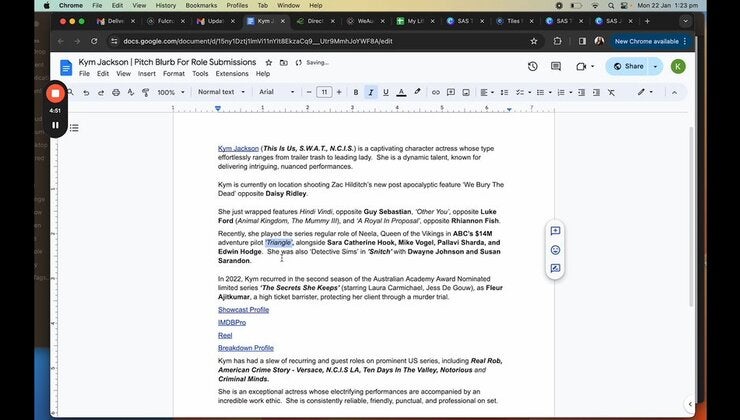Viewport: 740px width, 420px height.
Task: Bookmark this page star in address bar
Action: pos(534,42)
